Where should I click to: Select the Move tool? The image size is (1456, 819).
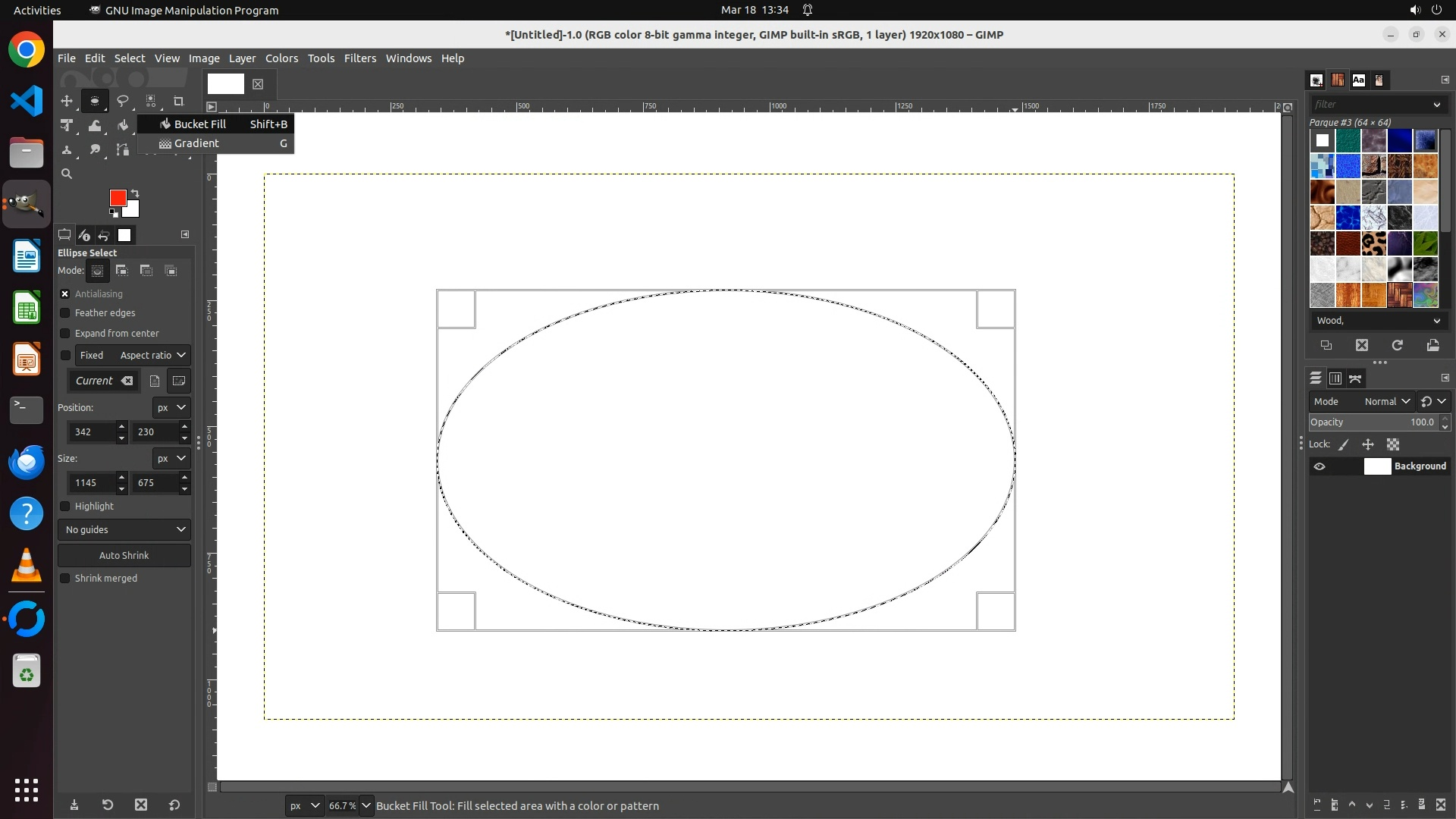click(67, 101)
